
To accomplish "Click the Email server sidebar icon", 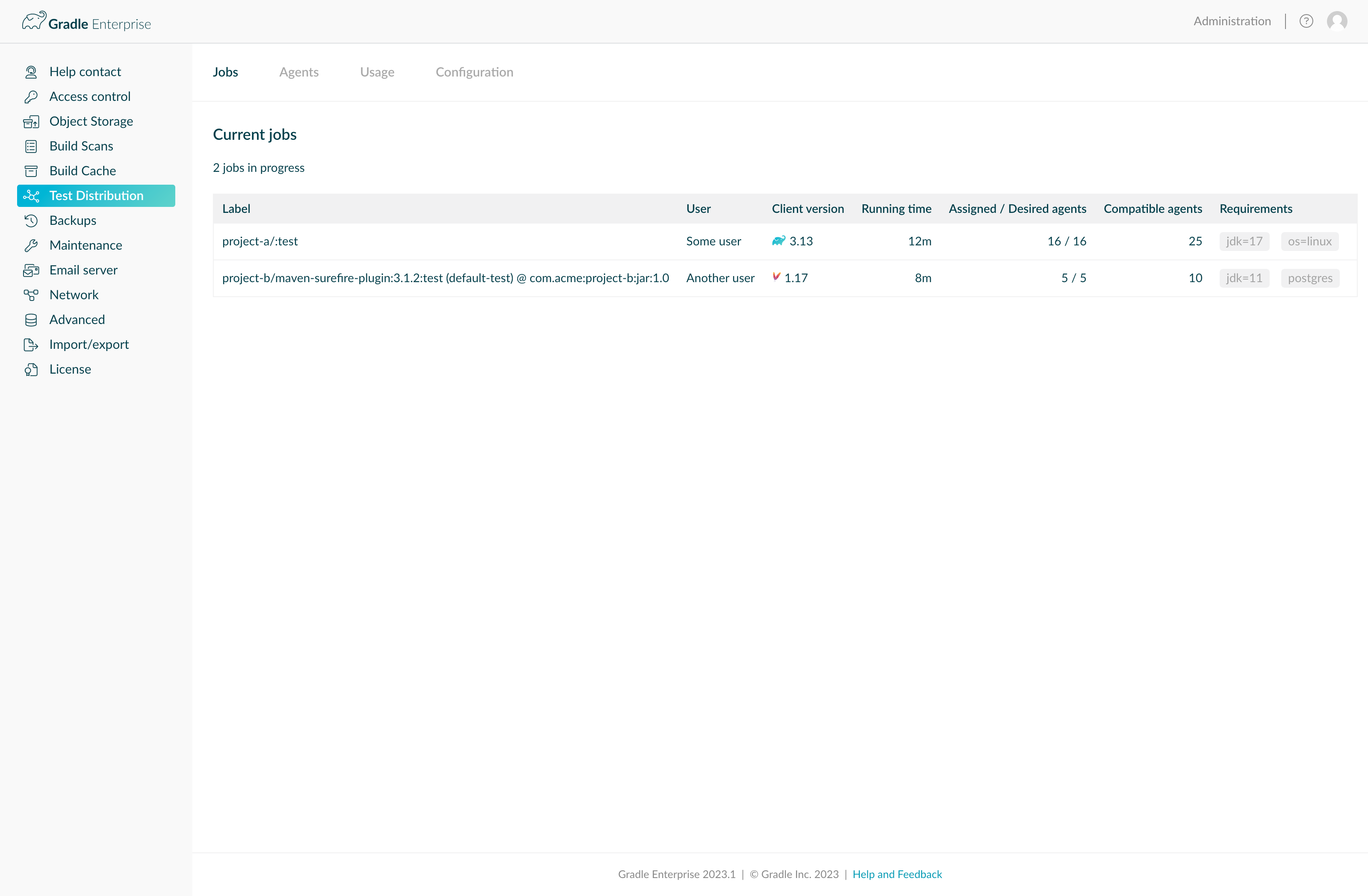I will coord(31,270).
